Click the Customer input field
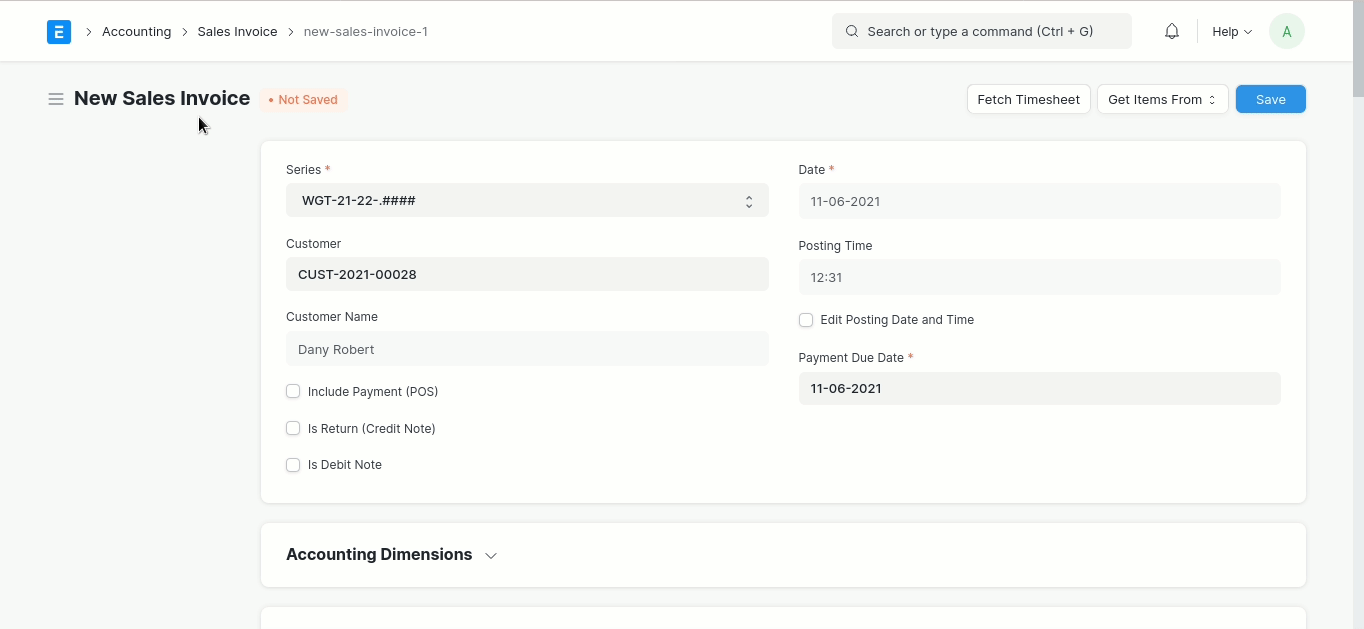 click(x=527, y=274)
